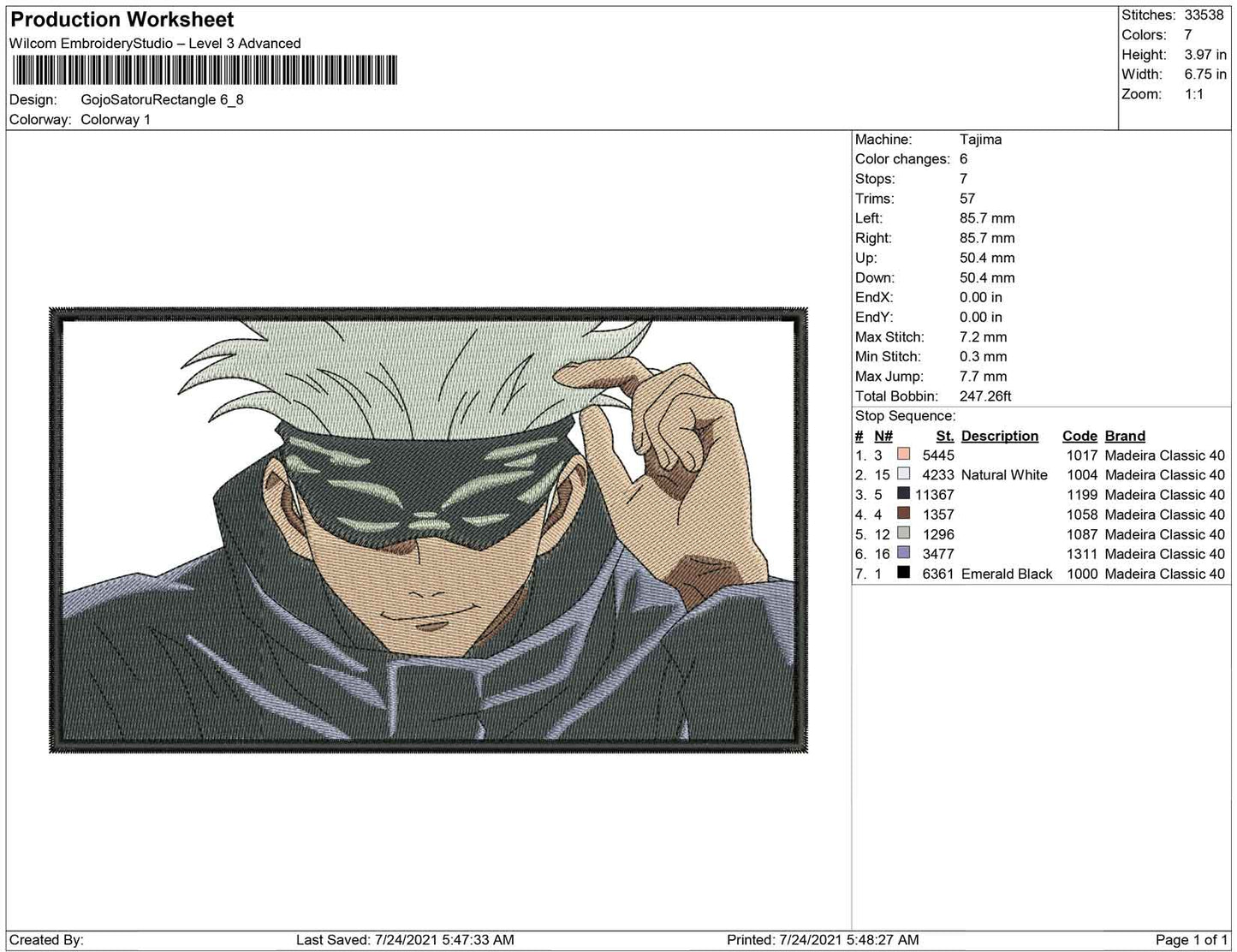
Task: Click the stitch count 11367 in row 3
Action: pyautogui.click(x=935, y=495)
